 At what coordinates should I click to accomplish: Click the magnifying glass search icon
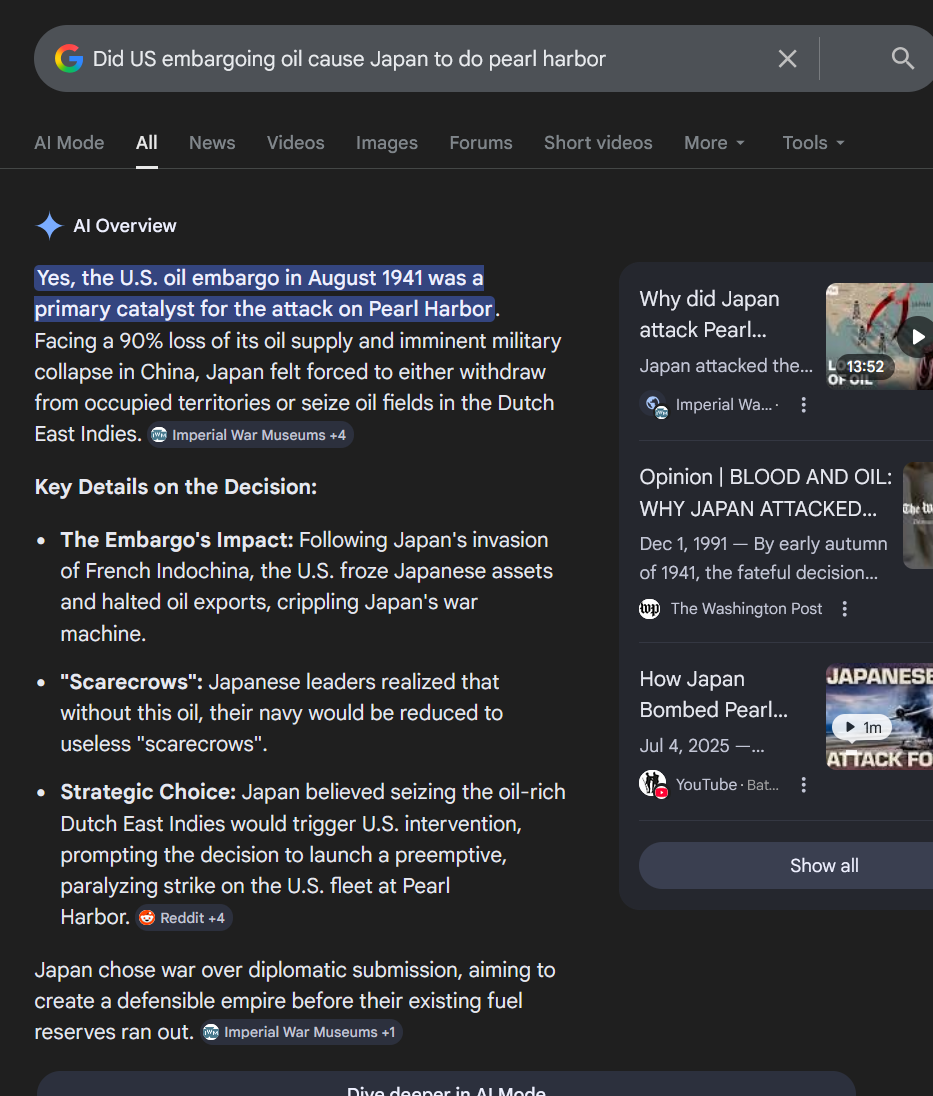pyautogui.click(x=902, y=59)
